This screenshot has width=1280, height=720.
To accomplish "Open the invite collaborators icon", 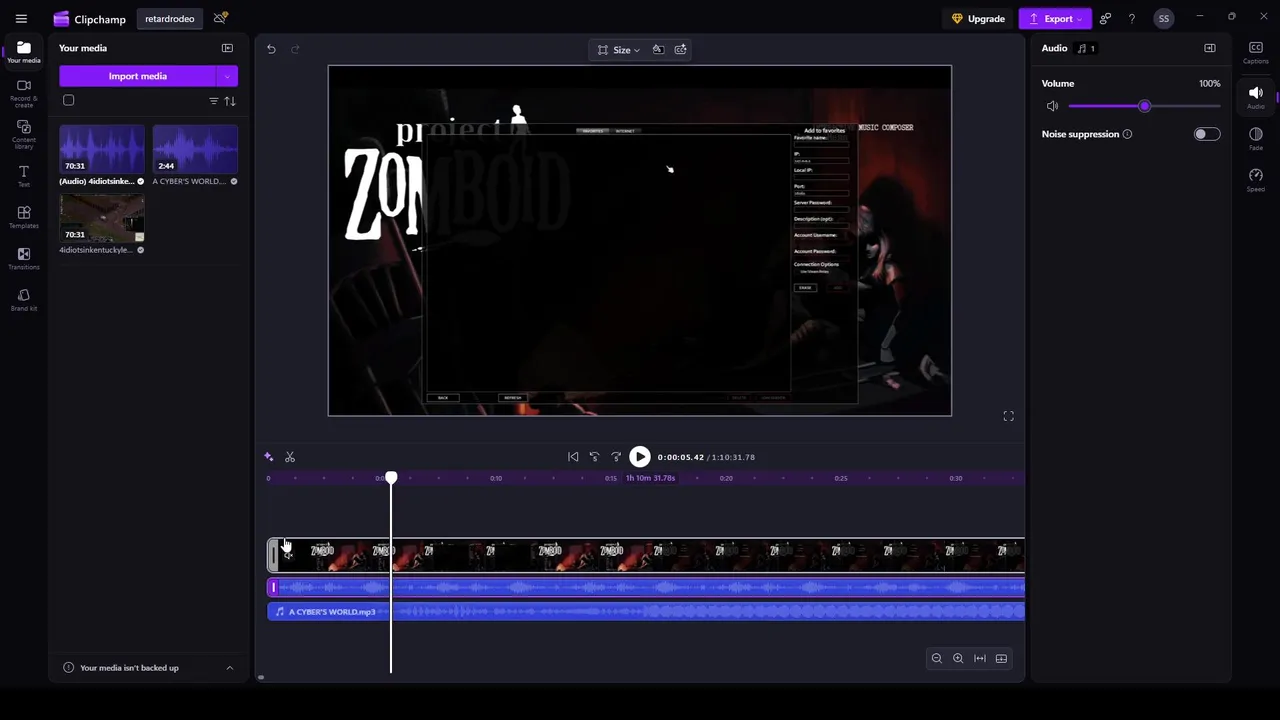I will pyautogui.click(x=1105, y=18).
